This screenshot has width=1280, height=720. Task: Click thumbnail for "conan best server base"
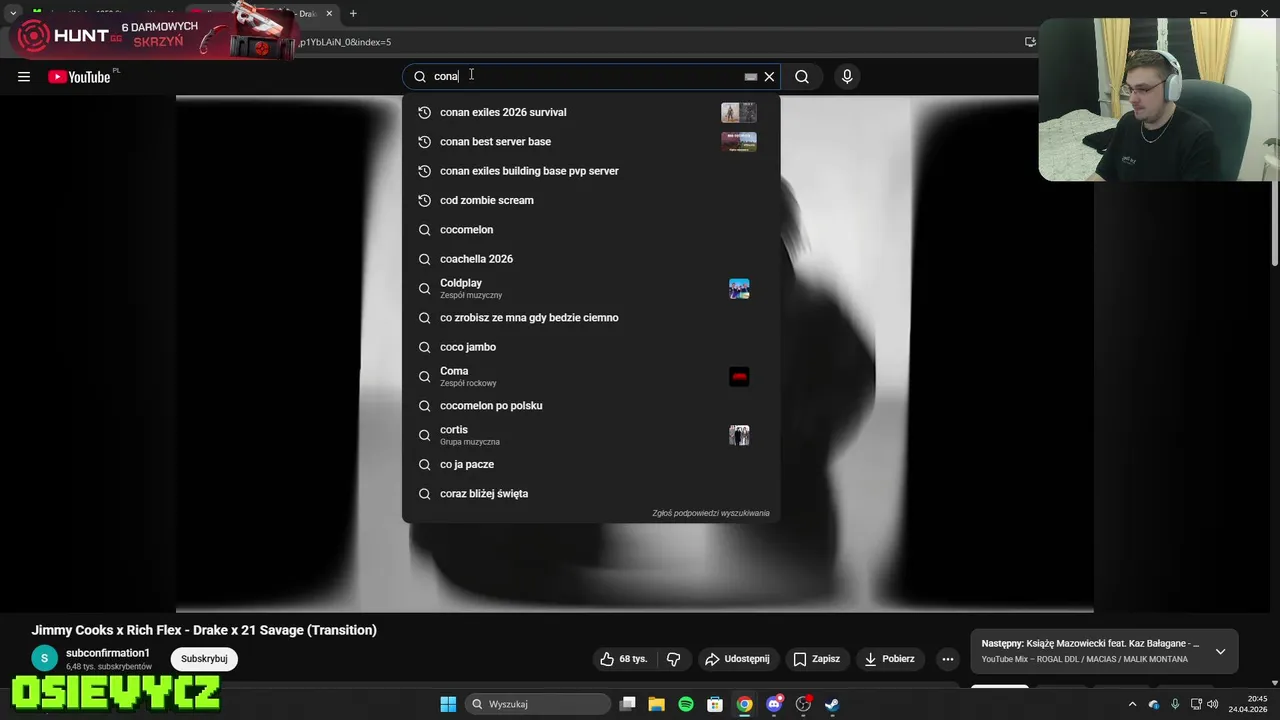tap(739, 142)
